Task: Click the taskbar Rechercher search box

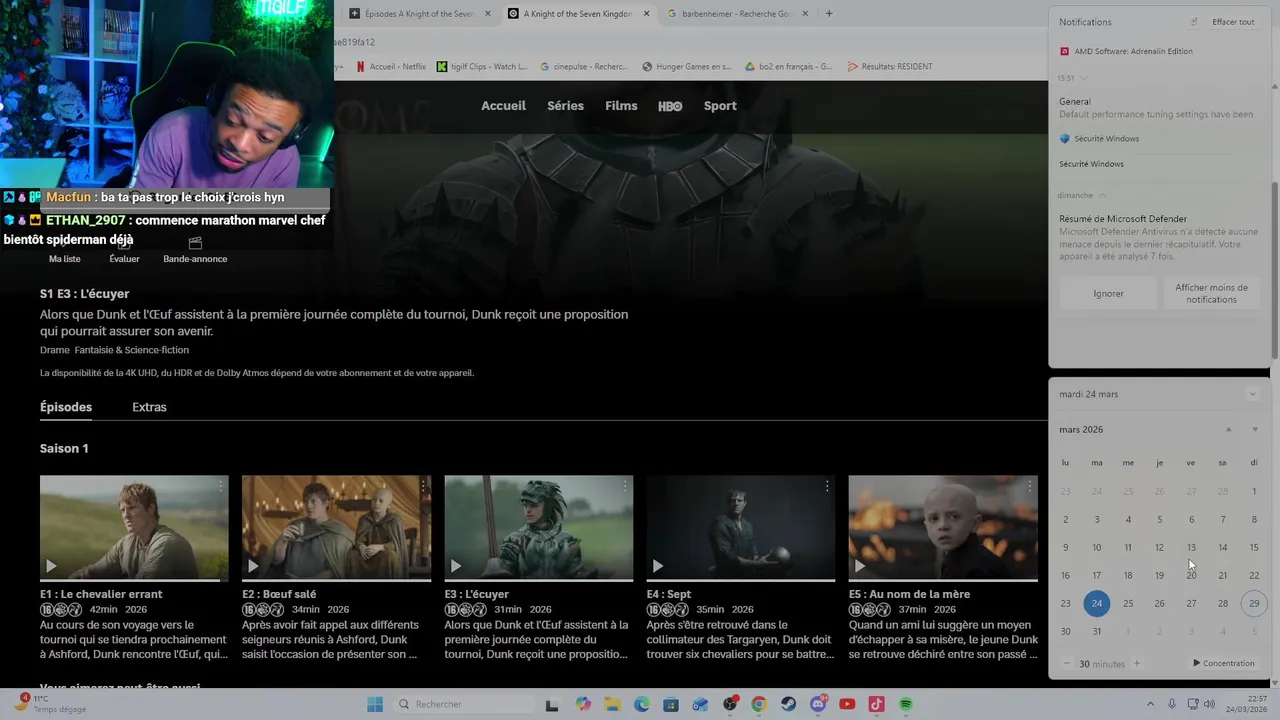Action: [462, 704]
